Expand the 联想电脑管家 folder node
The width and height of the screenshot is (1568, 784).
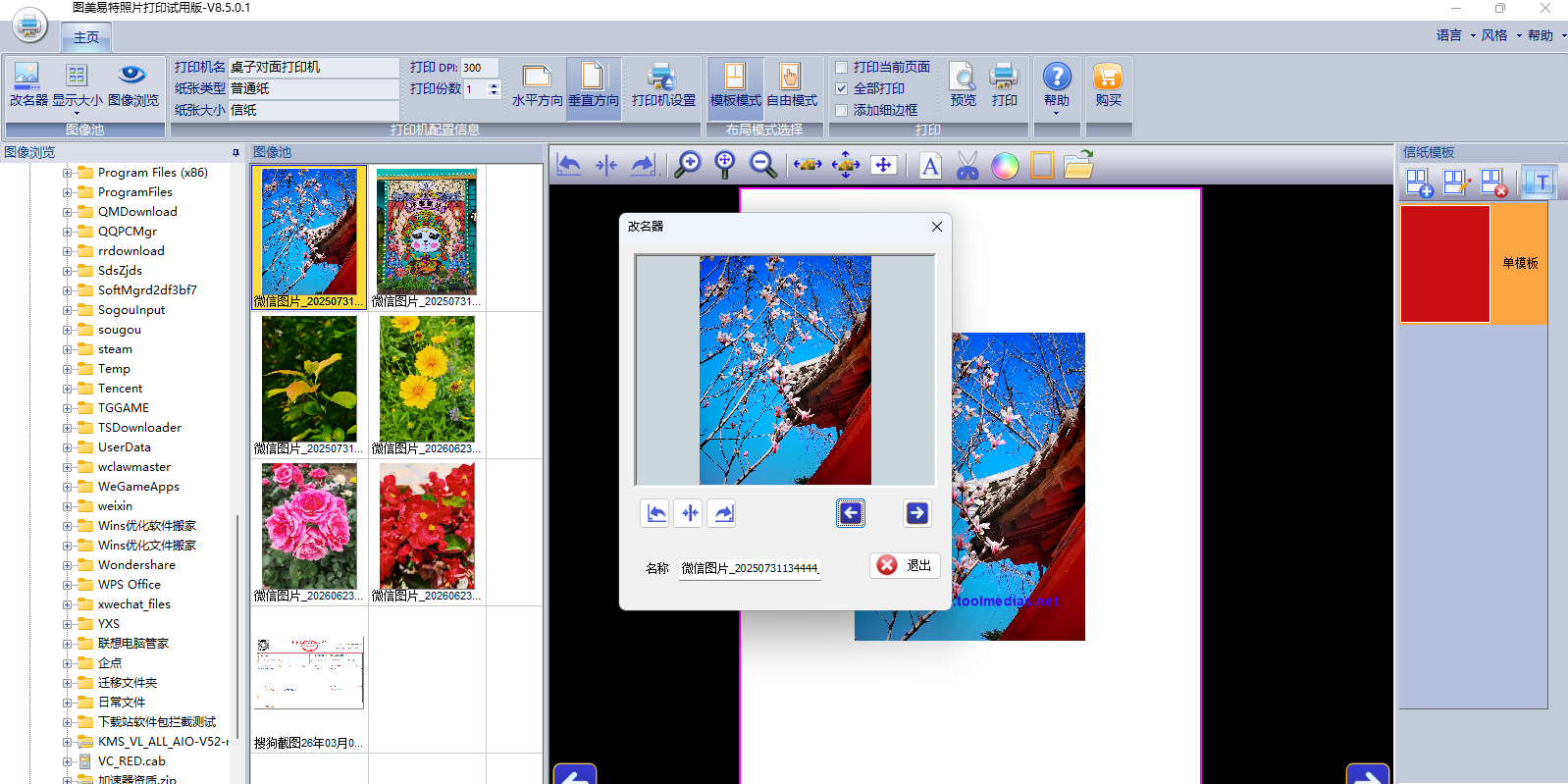click(67, 644)
